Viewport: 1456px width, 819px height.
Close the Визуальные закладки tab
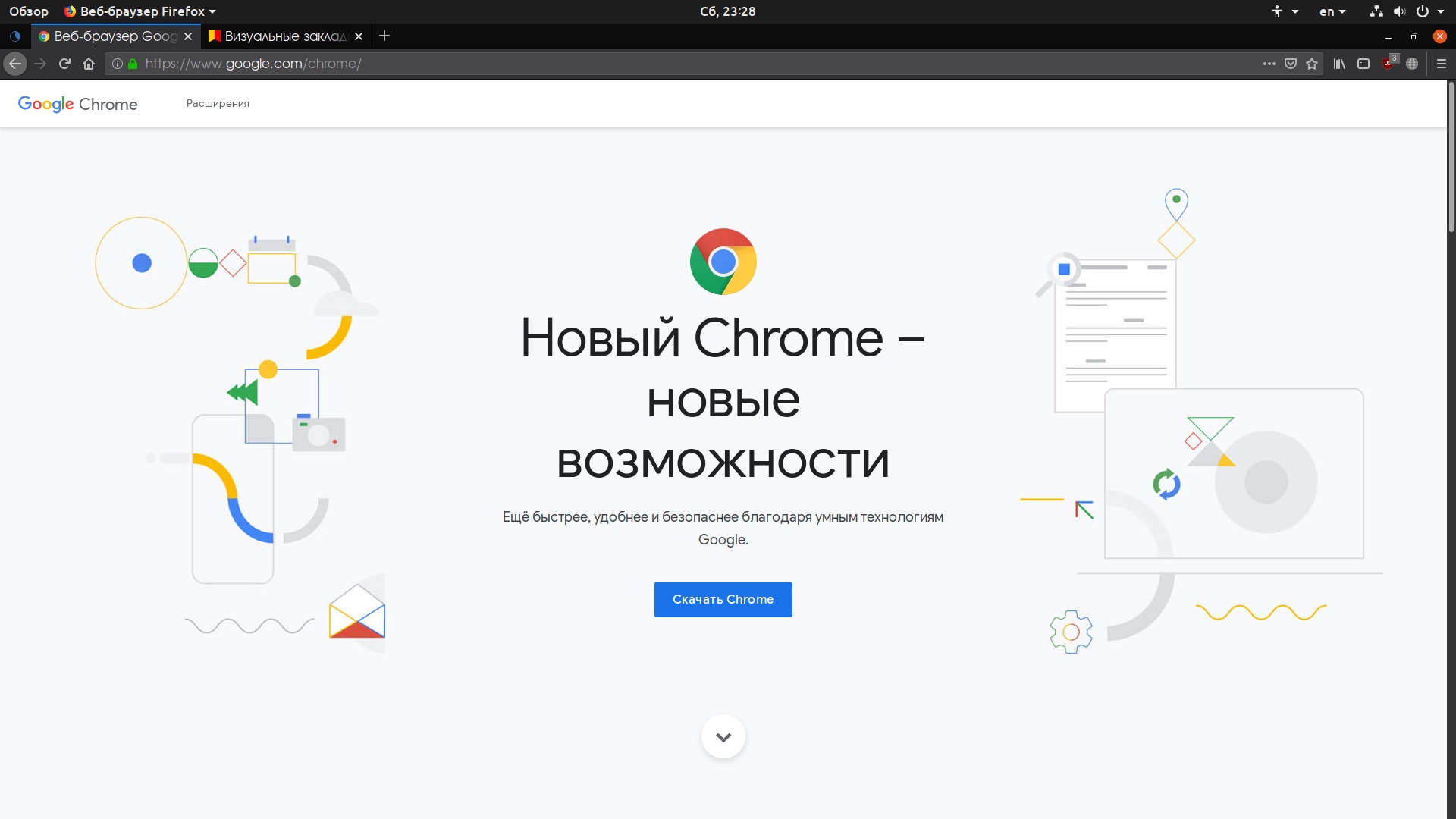tap(359, 36)
